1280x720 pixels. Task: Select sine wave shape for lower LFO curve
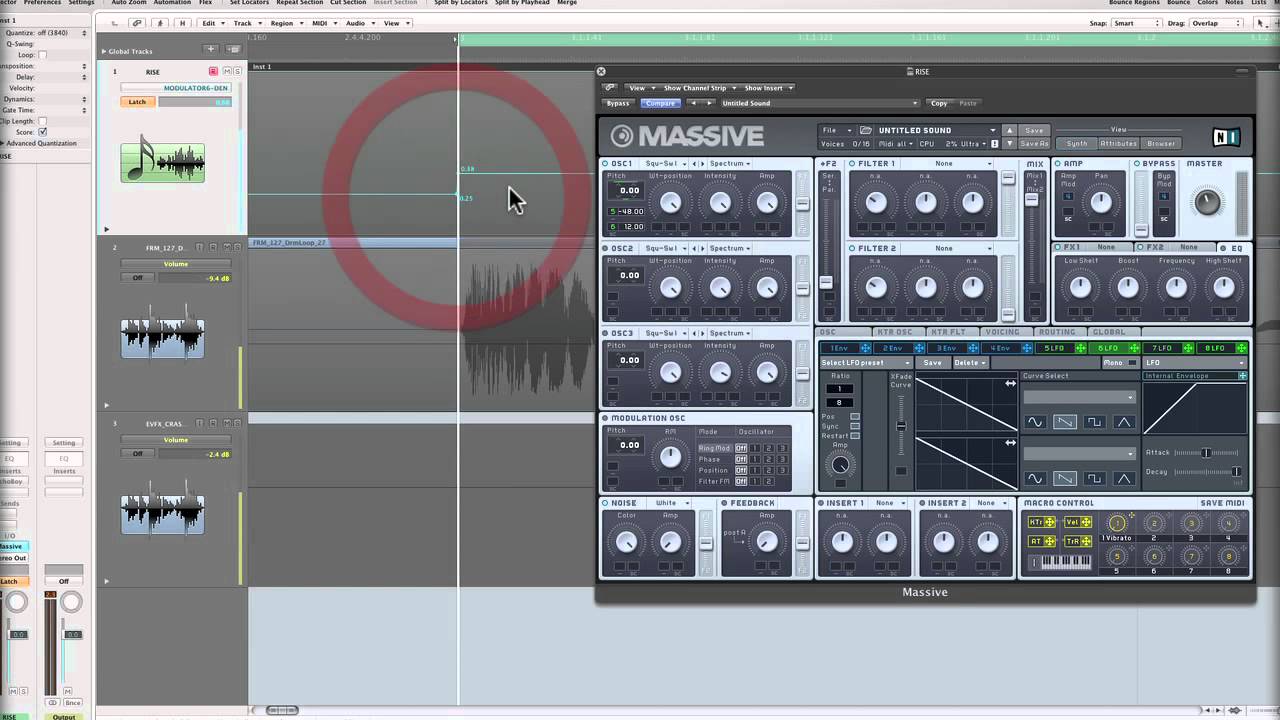coord(1035,479)
